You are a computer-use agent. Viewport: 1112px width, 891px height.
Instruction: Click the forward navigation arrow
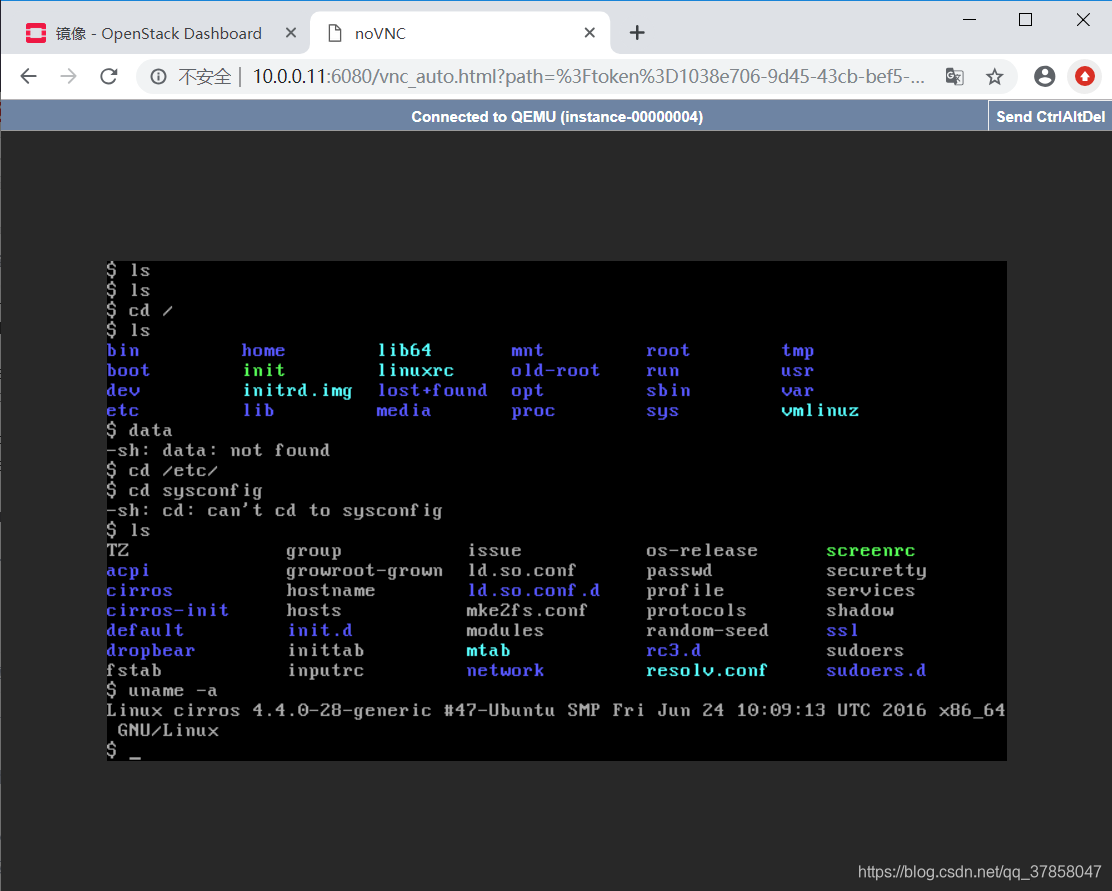(68, 76)
